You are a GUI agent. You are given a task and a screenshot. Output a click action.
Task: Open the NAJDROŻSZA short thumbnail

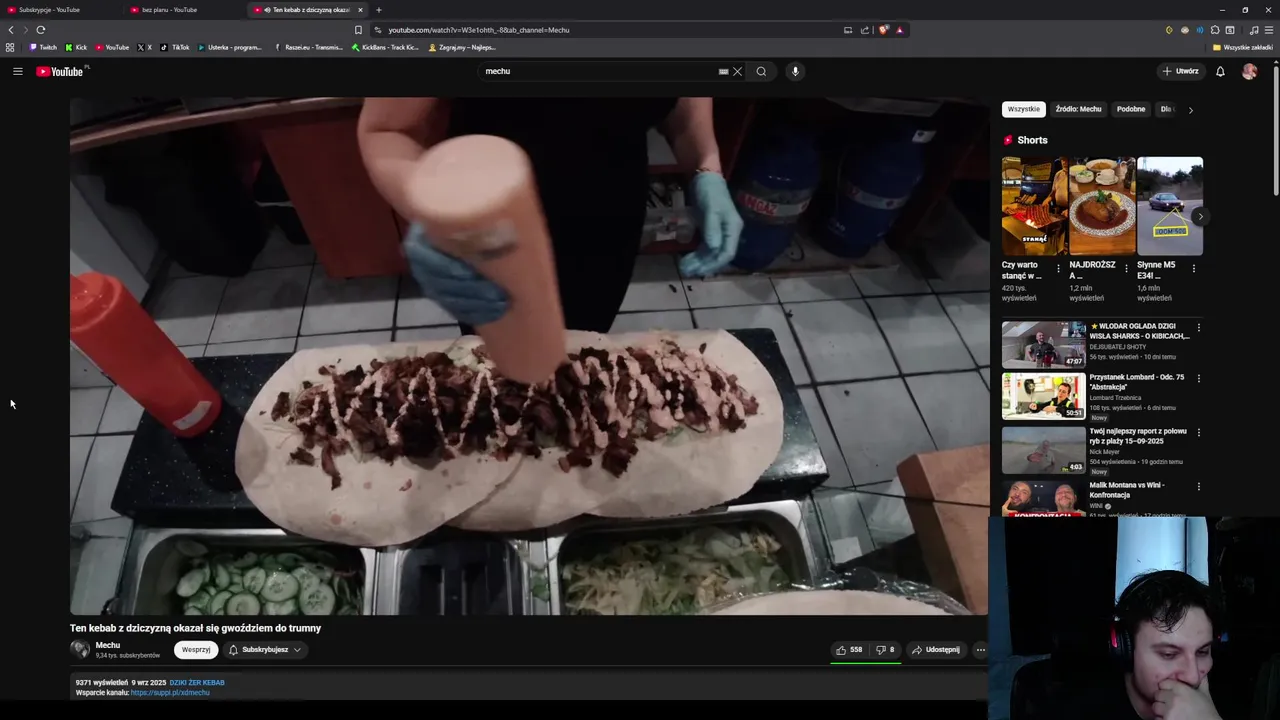(1102, 206)
